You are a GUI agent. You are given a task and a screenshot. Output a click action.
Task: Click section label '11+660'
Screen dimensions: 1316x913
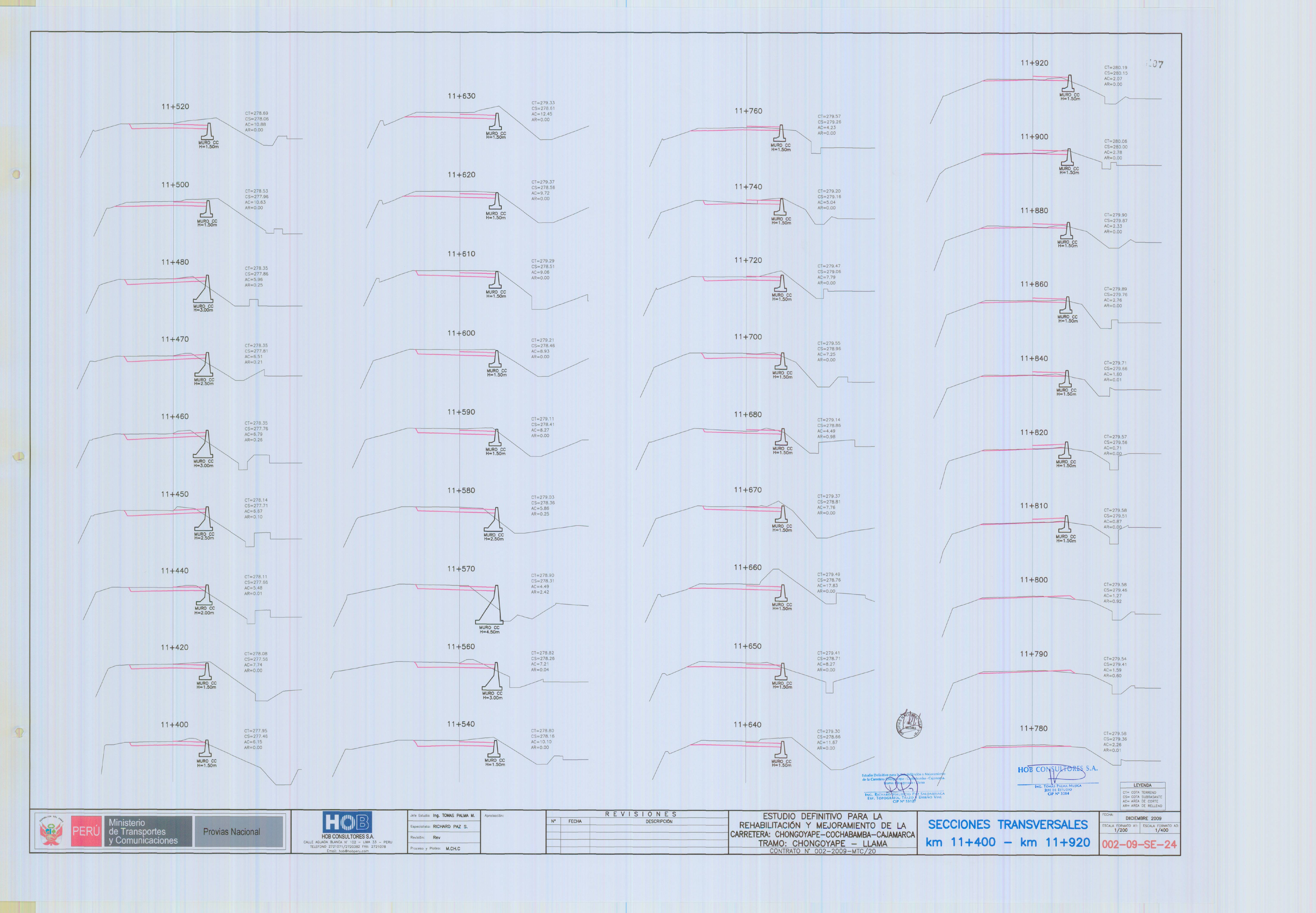pyautogui.click(x=748, y=567)
